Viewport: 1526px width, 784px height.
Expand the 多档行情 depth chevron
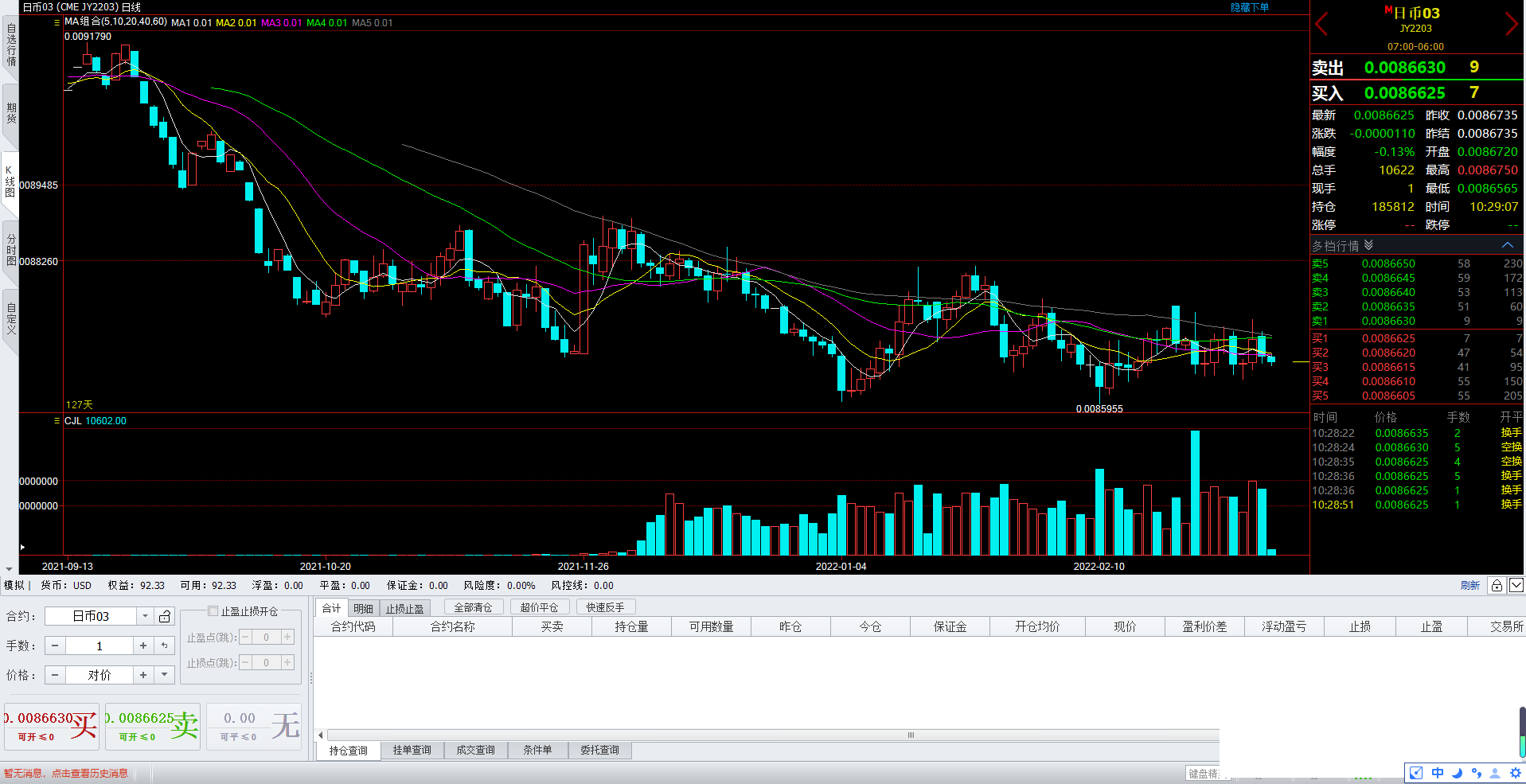pos(1368,245)
